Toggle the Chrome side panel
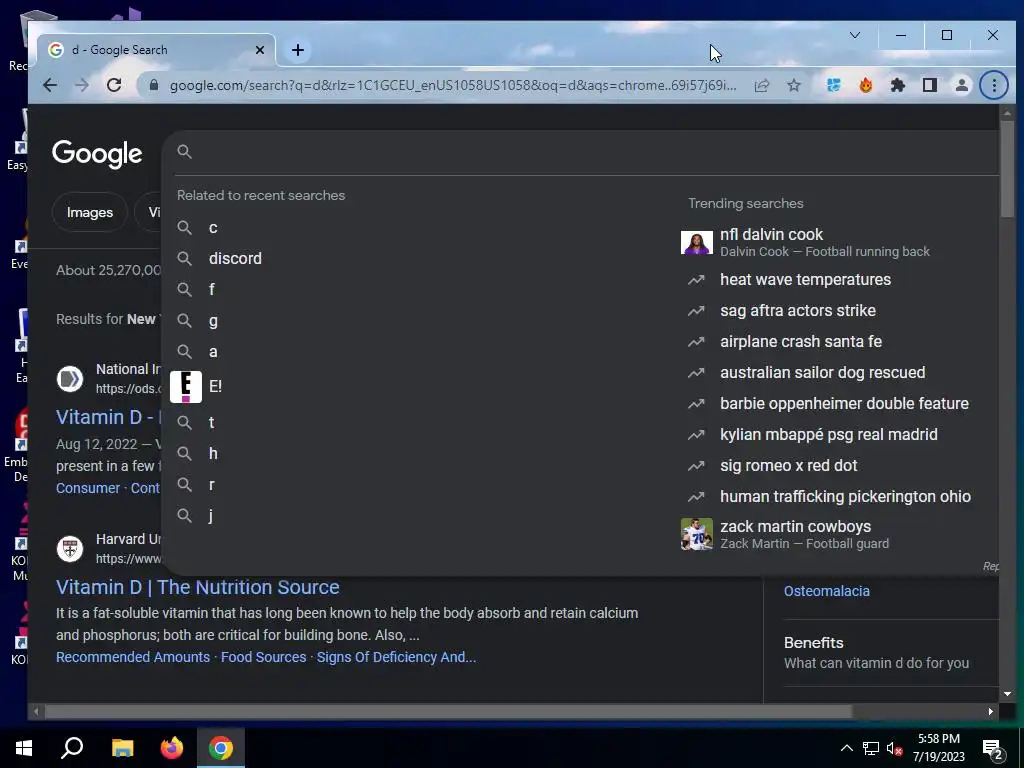1024x768 pixels. click(x=930, y=85)
